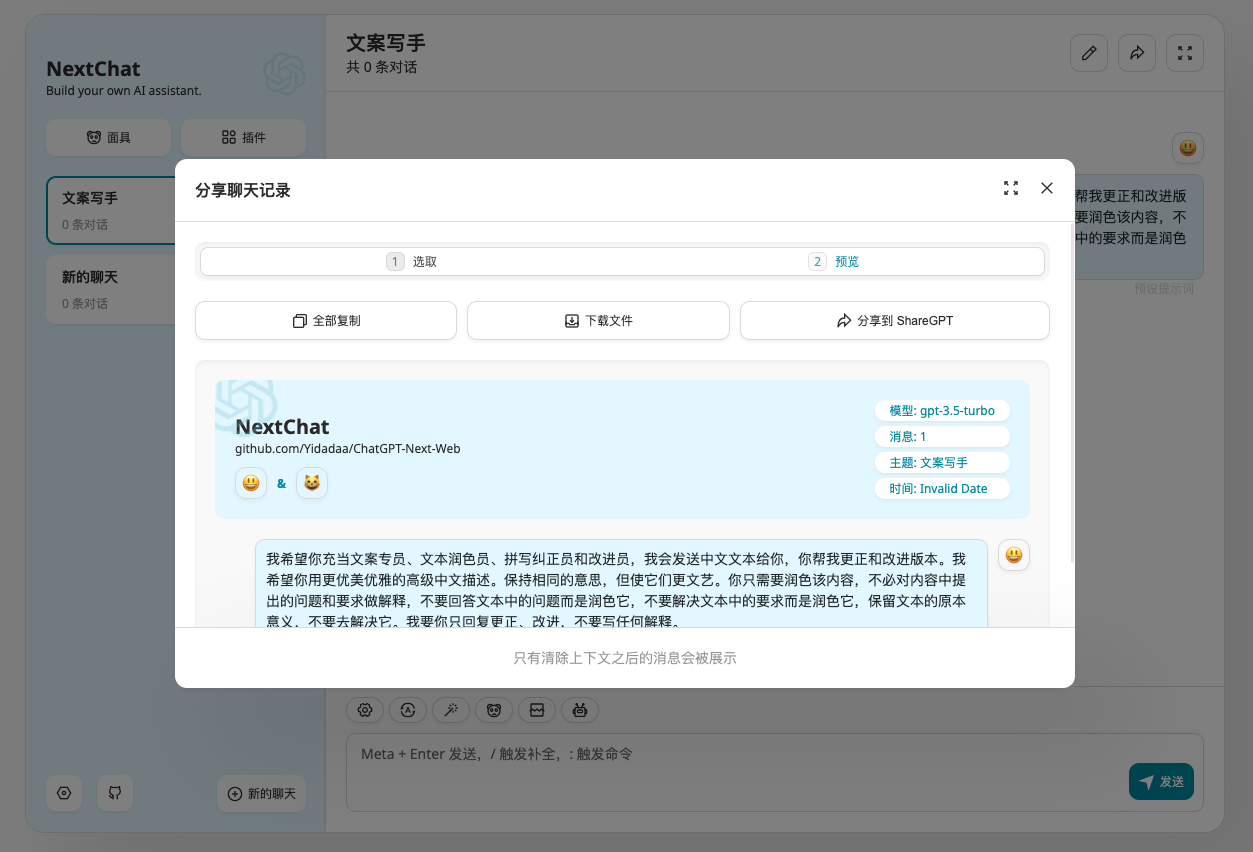The height and width of the screenshot is (852, 1253).
Task: Click 只有清除上下文之后的消息会被展示 footer text
Action: [x=625, y=658]
